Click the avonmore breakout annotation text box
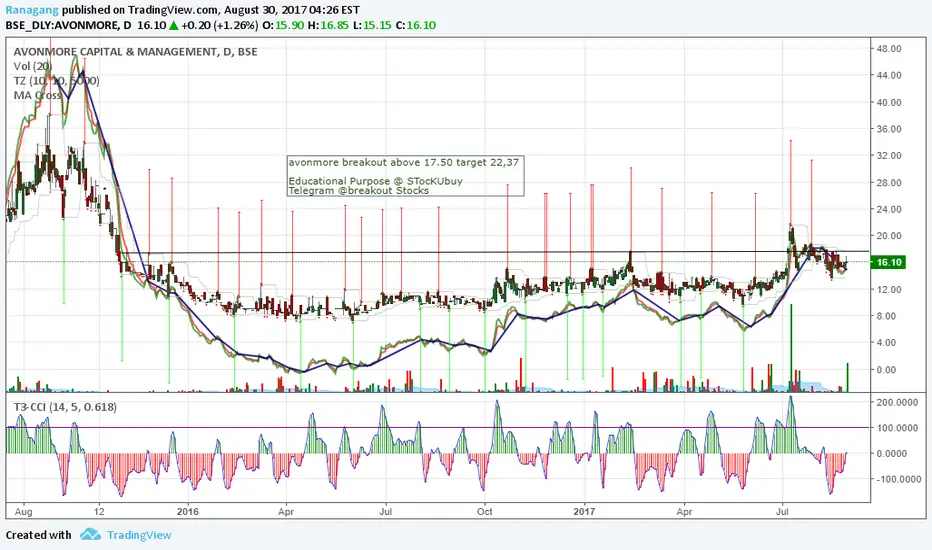Image resolution: width=932 pixels, height=550 pixels. coord(405,175)
